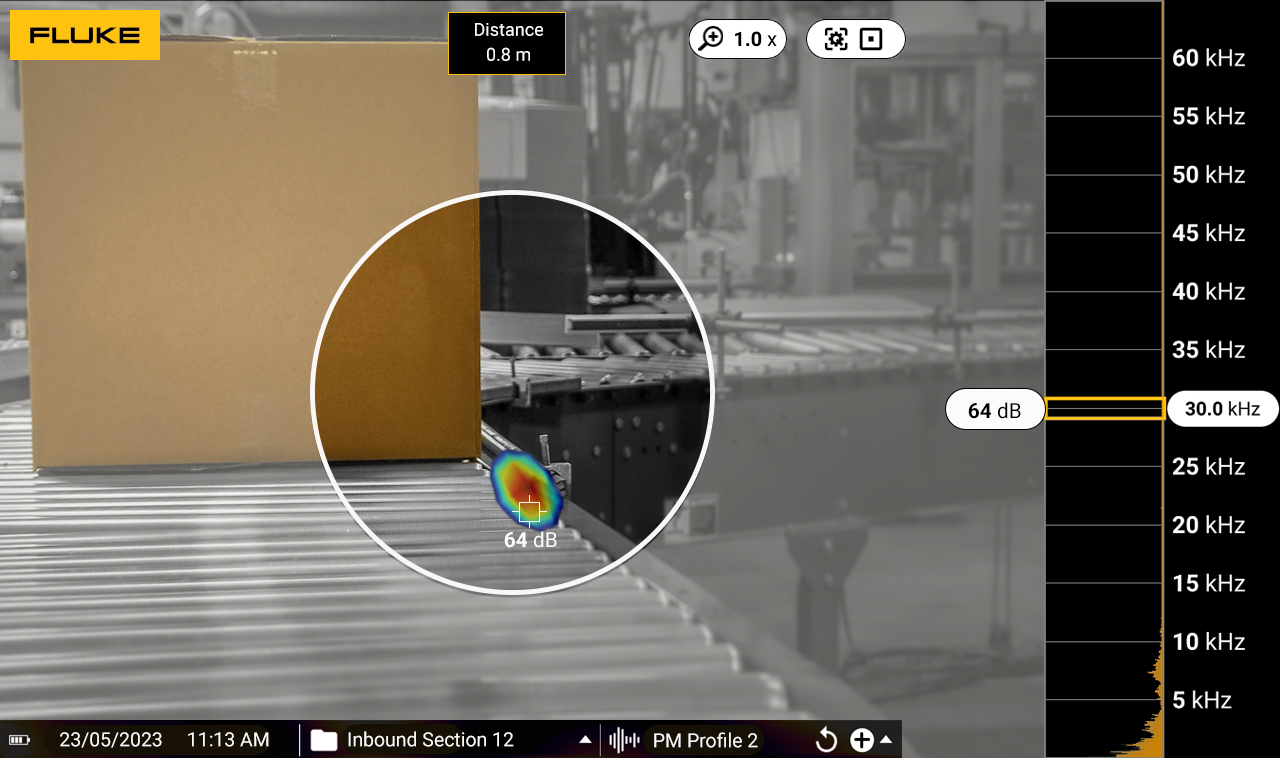
Task: Click the 64 dB level badge by the spectrum
Action: 995,410
